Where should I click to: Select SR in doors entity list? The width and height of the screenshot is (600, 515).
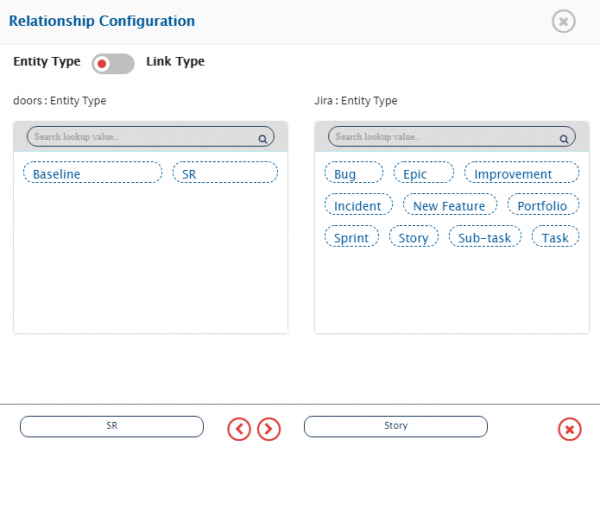tap(225, 173)
